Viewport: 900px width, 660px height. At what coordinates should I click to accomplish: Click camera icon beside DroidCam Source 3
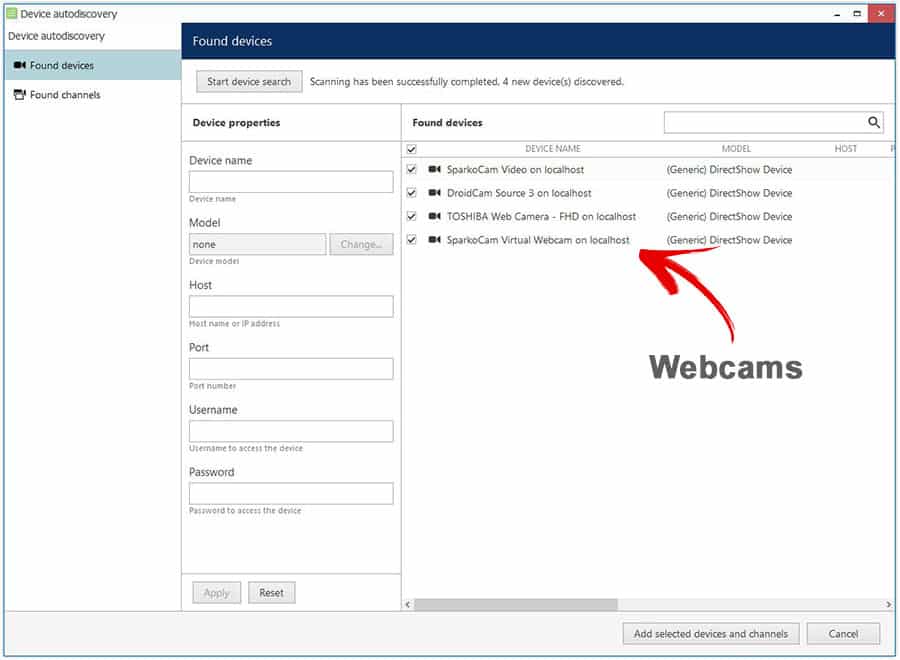point(435,193)
